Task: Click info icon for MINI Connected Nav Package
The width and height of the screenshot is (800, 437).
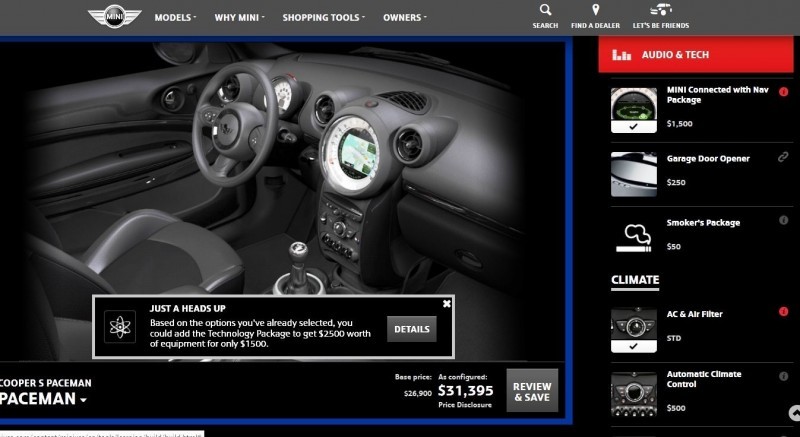Action: click(x=783, y=92)
